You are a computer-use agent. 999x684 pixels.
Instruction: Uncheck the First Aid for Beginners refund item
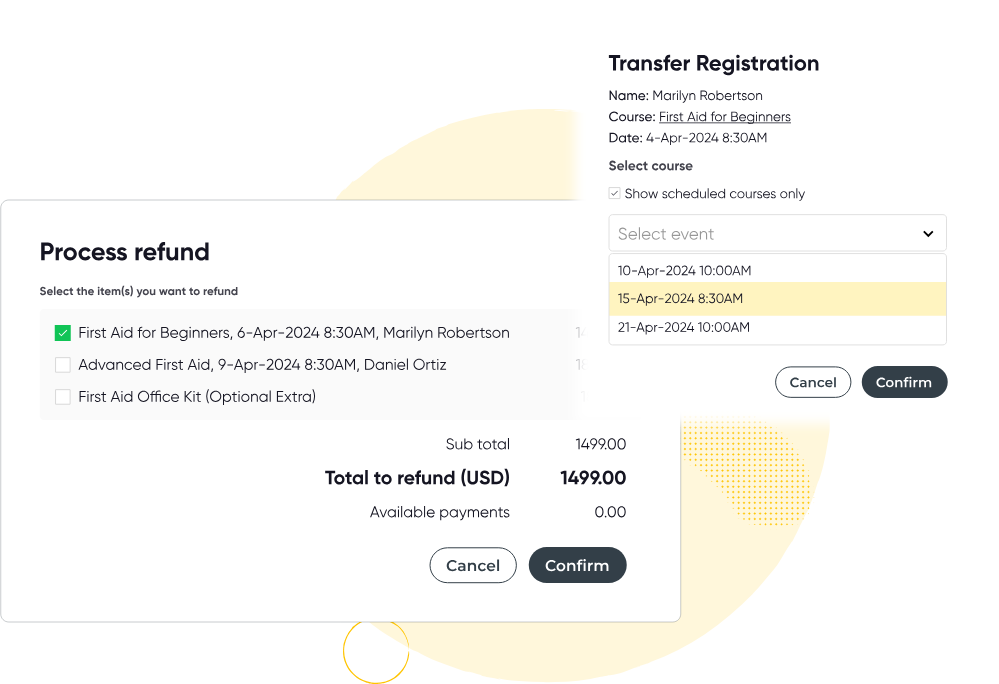coord(63,331)
